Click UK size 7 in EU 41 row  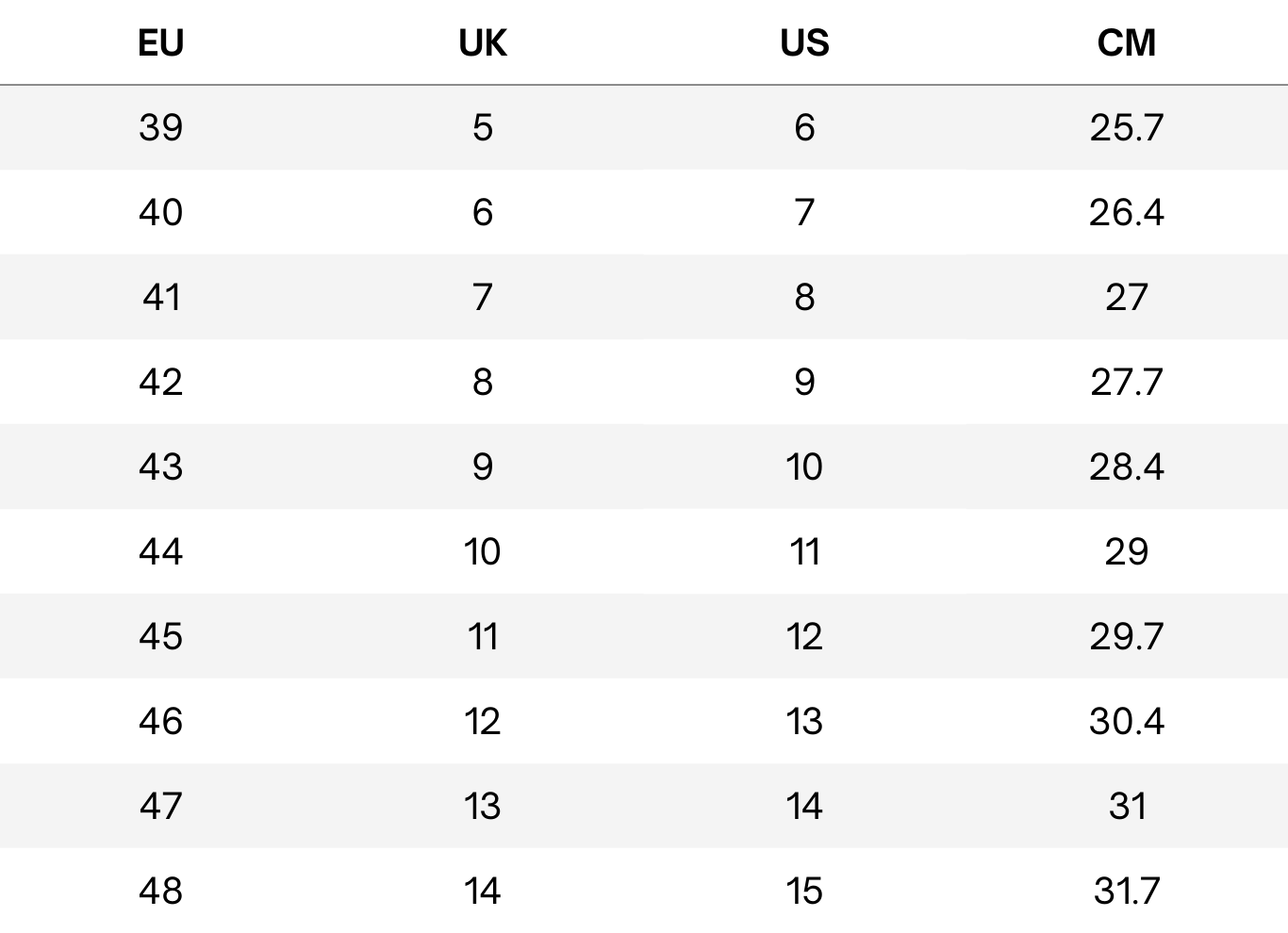point(483,298)
